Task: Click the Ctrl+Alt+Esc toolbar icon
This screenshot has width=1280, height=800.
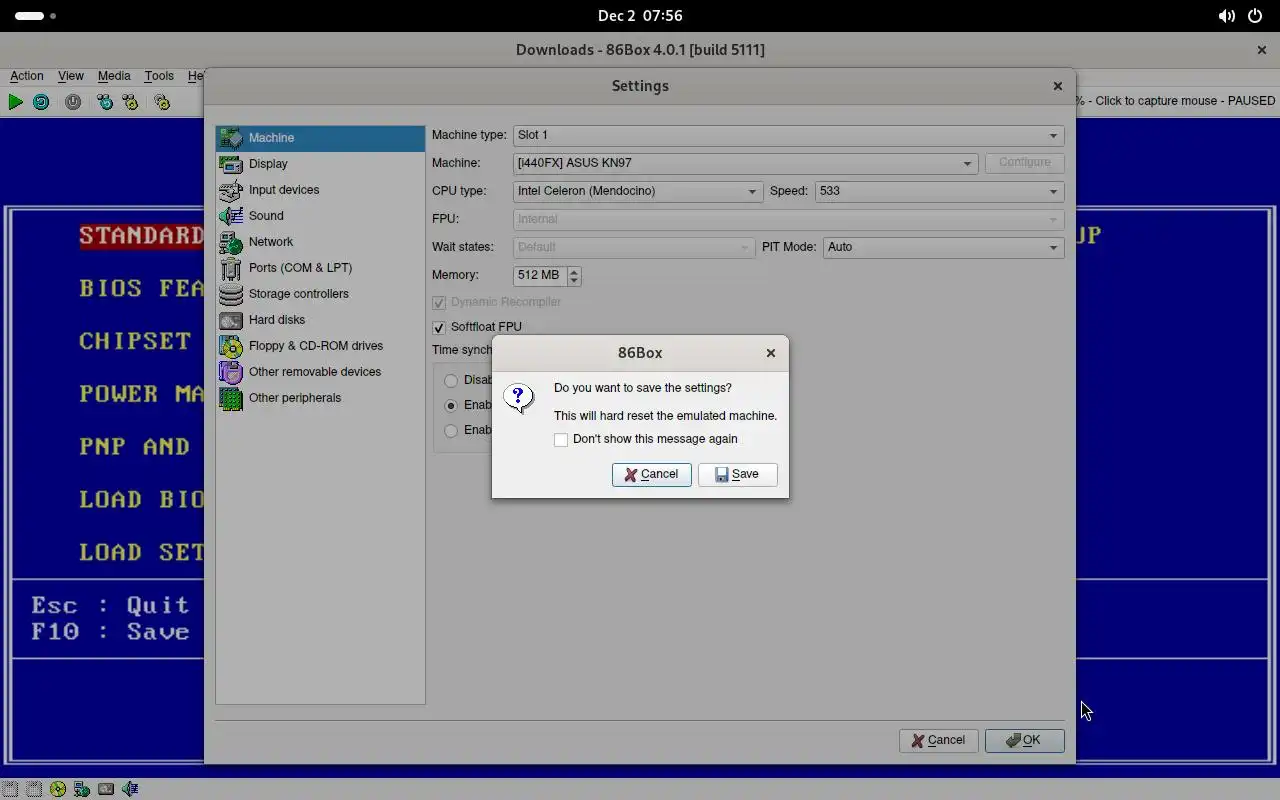Action: [130, 102]
